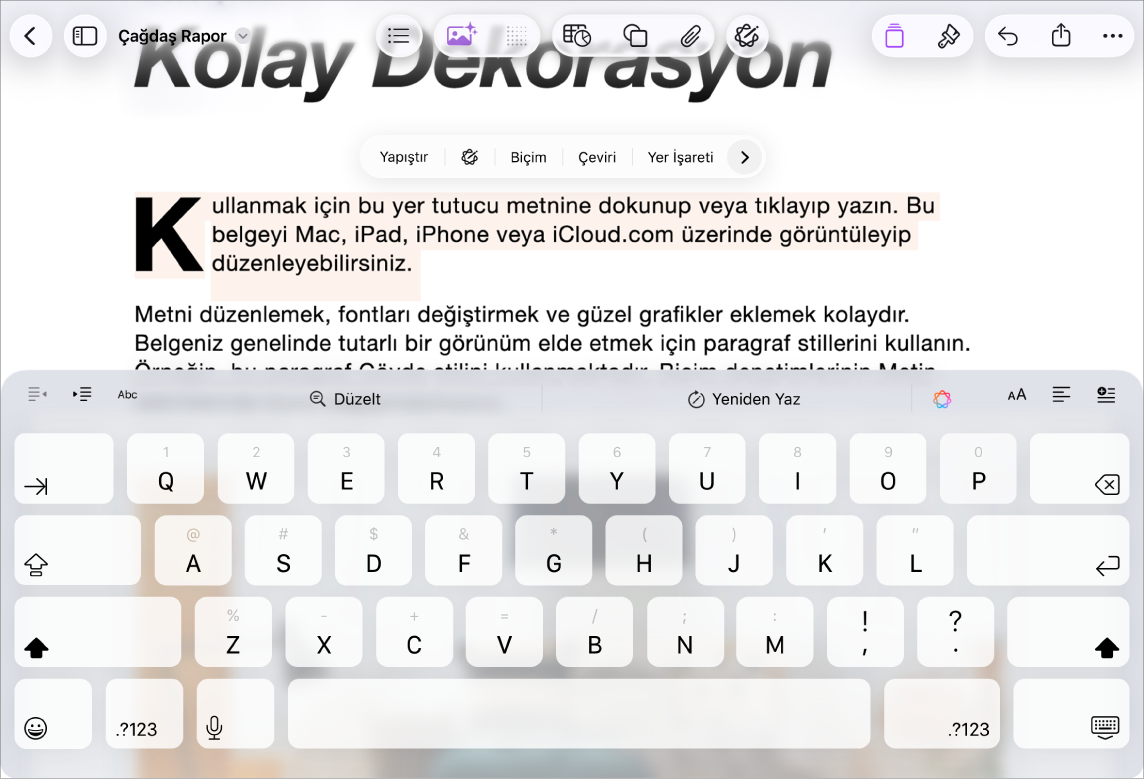
Task: Choose Biçim in the popup menu
Action: [528, 158]
